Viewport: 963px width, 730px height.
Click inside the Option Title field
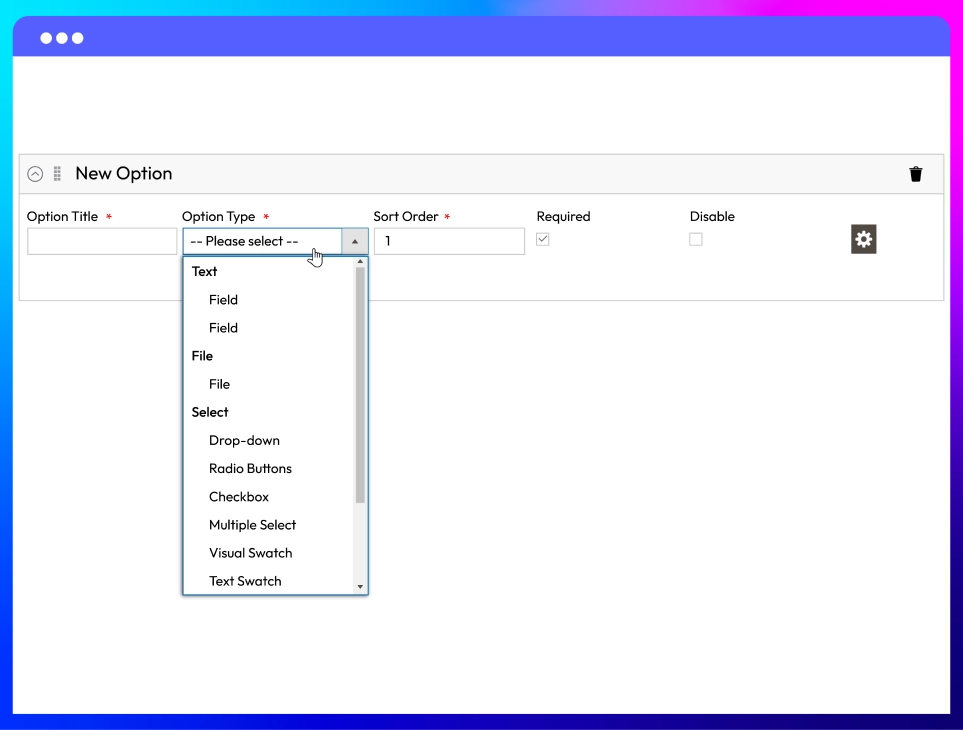tap(102, 241)
